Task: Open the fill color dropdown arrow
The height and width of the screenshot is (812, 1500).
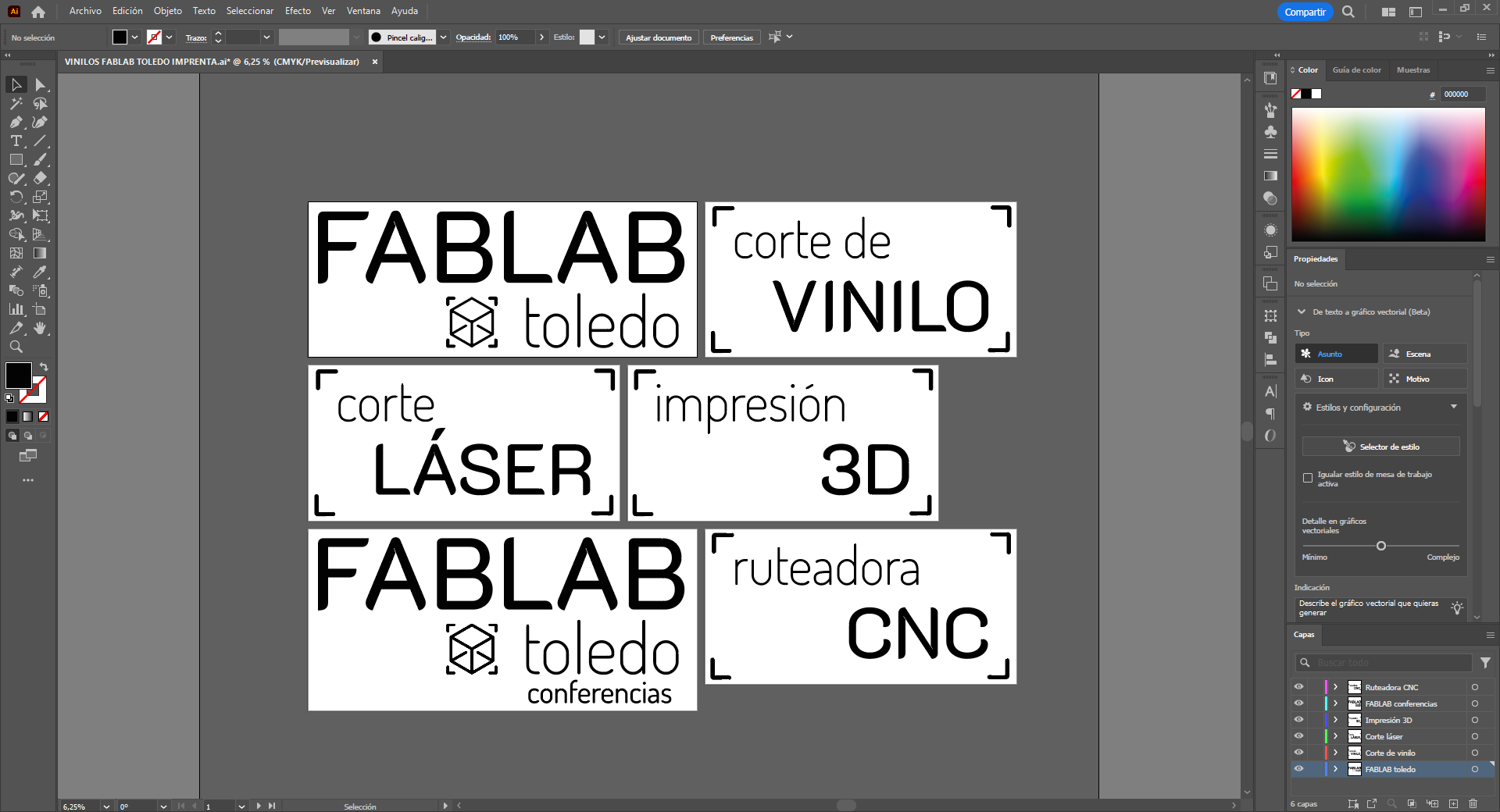Action: coord(135,37)
